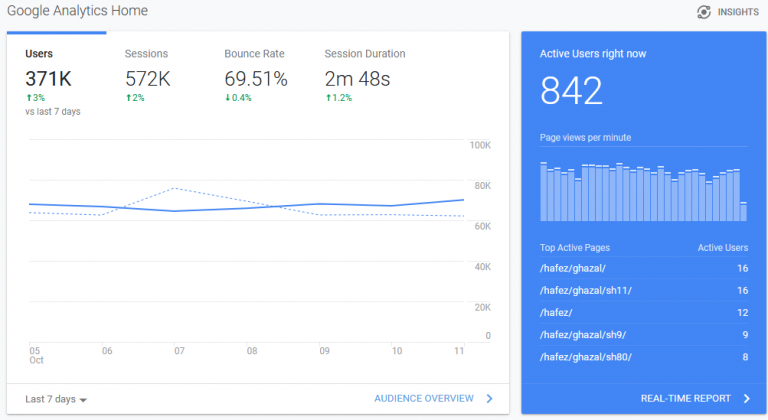Open the Insights icon
The image size is (768, 420).
coord(704,12)
